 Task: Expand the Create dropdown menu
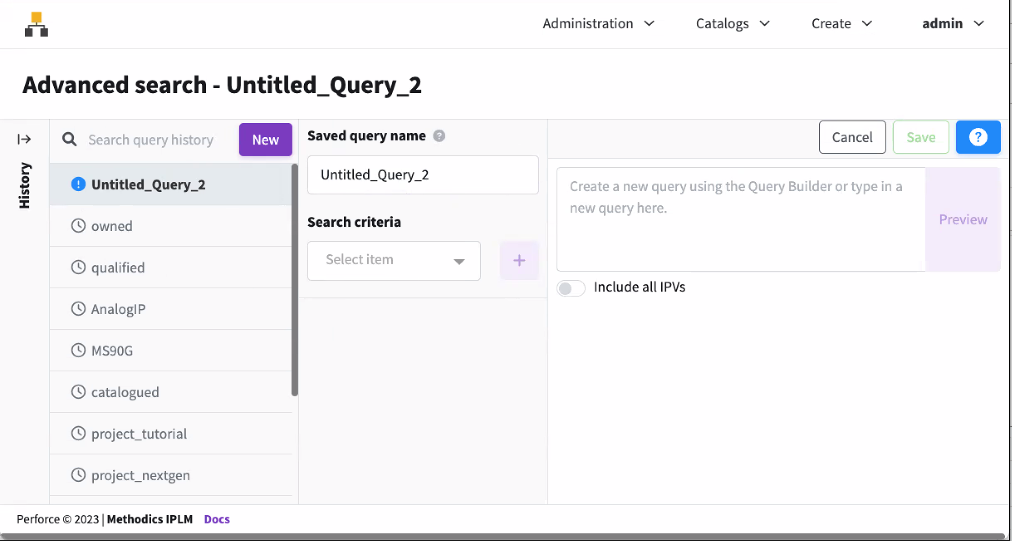click(841, 23)
